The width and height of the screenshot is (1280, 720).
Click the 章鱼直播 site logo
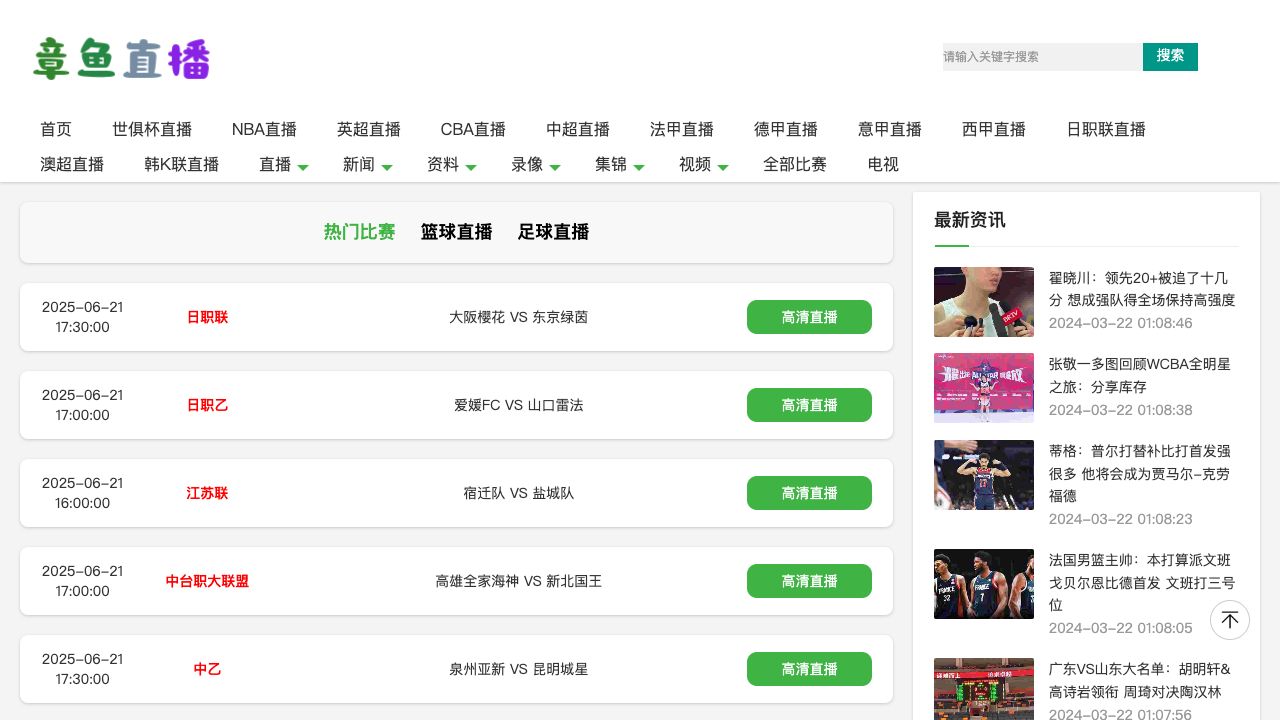click(122, 59)
